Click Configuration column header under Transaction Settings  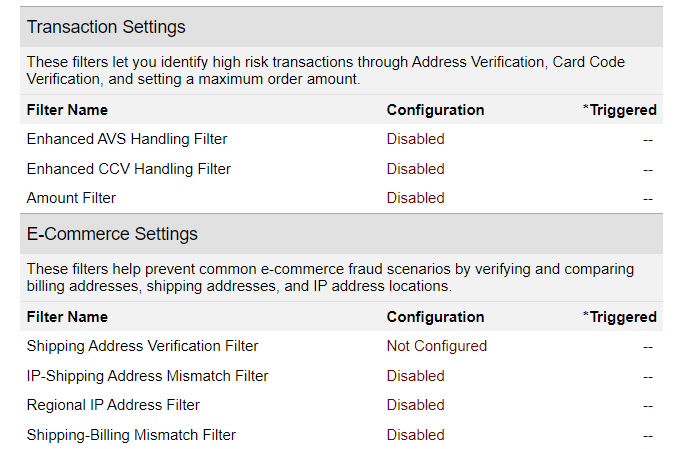pyautogui.click(x=435, y=110)
